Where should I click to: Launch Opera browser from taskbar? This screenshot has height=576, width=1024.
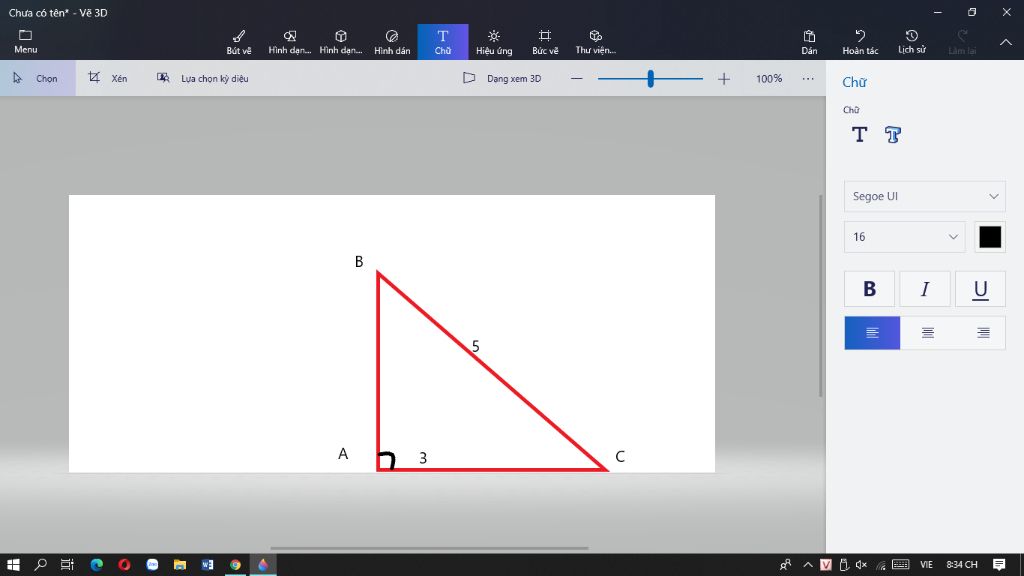pyautogui.click(x=124, y=564)
